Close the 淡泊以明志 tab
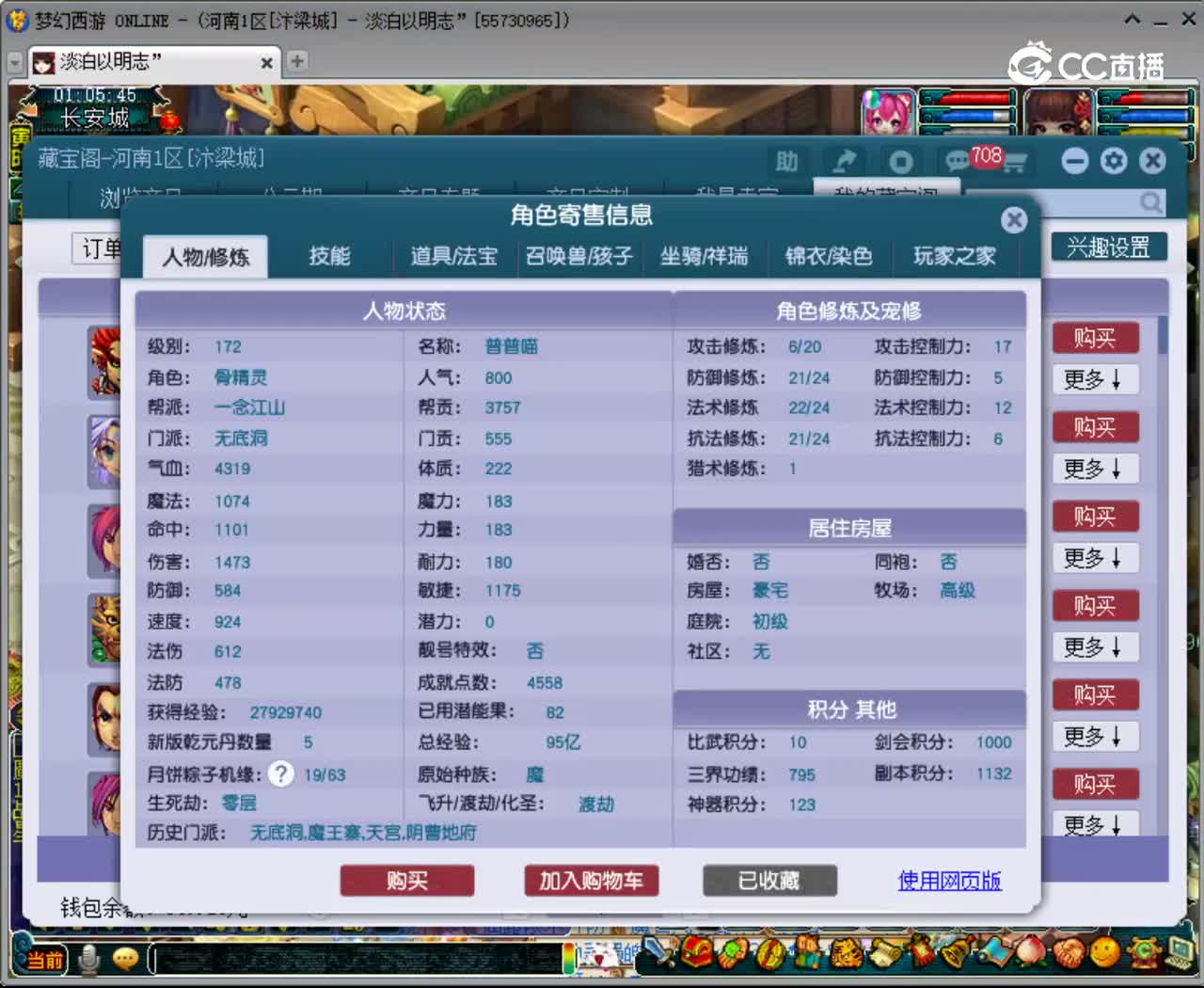This screenshot has height=988, width=1204. coord(267,63)
